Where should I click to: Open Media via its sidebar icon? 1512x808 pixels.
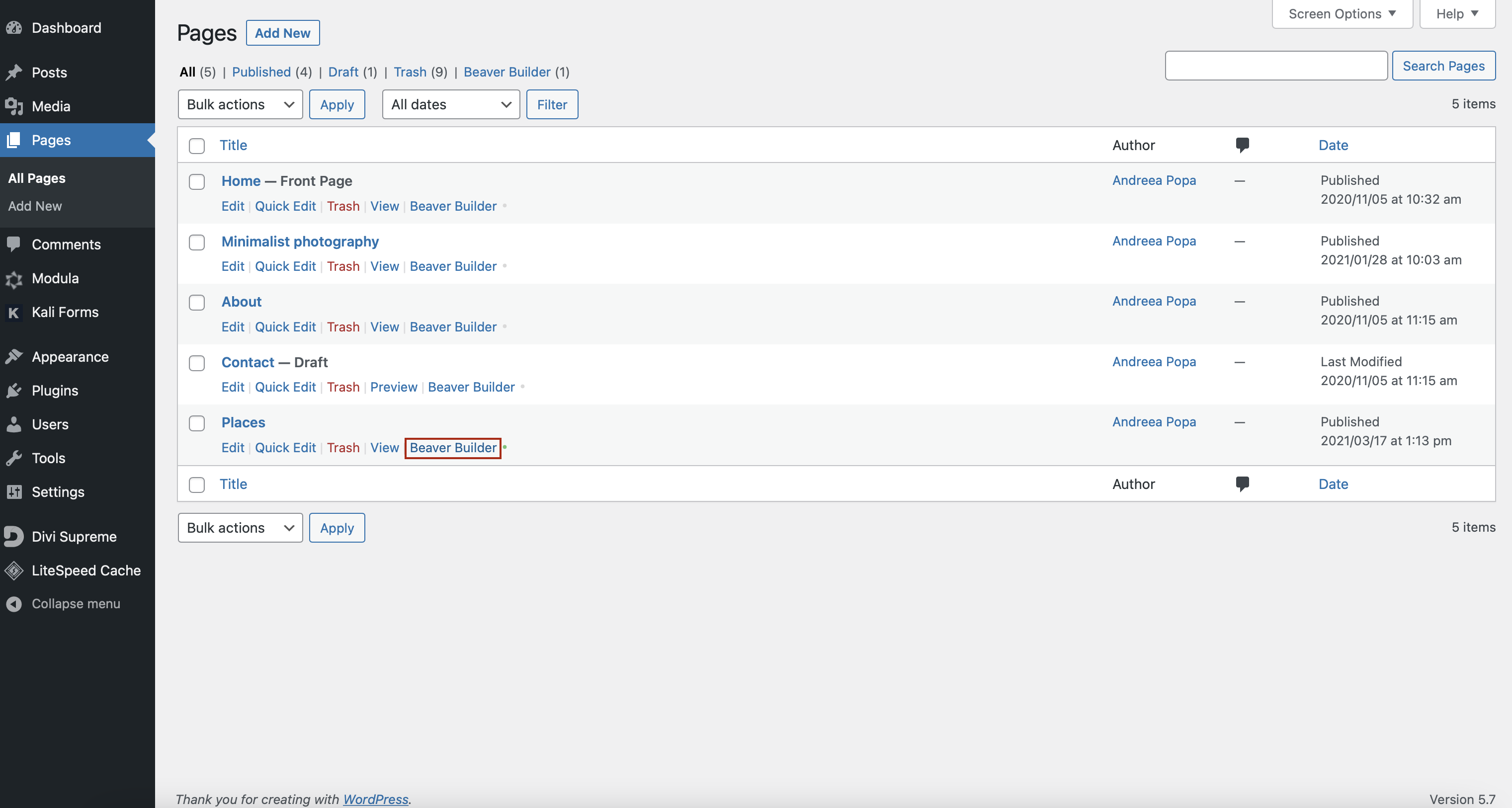click(14, 106)
